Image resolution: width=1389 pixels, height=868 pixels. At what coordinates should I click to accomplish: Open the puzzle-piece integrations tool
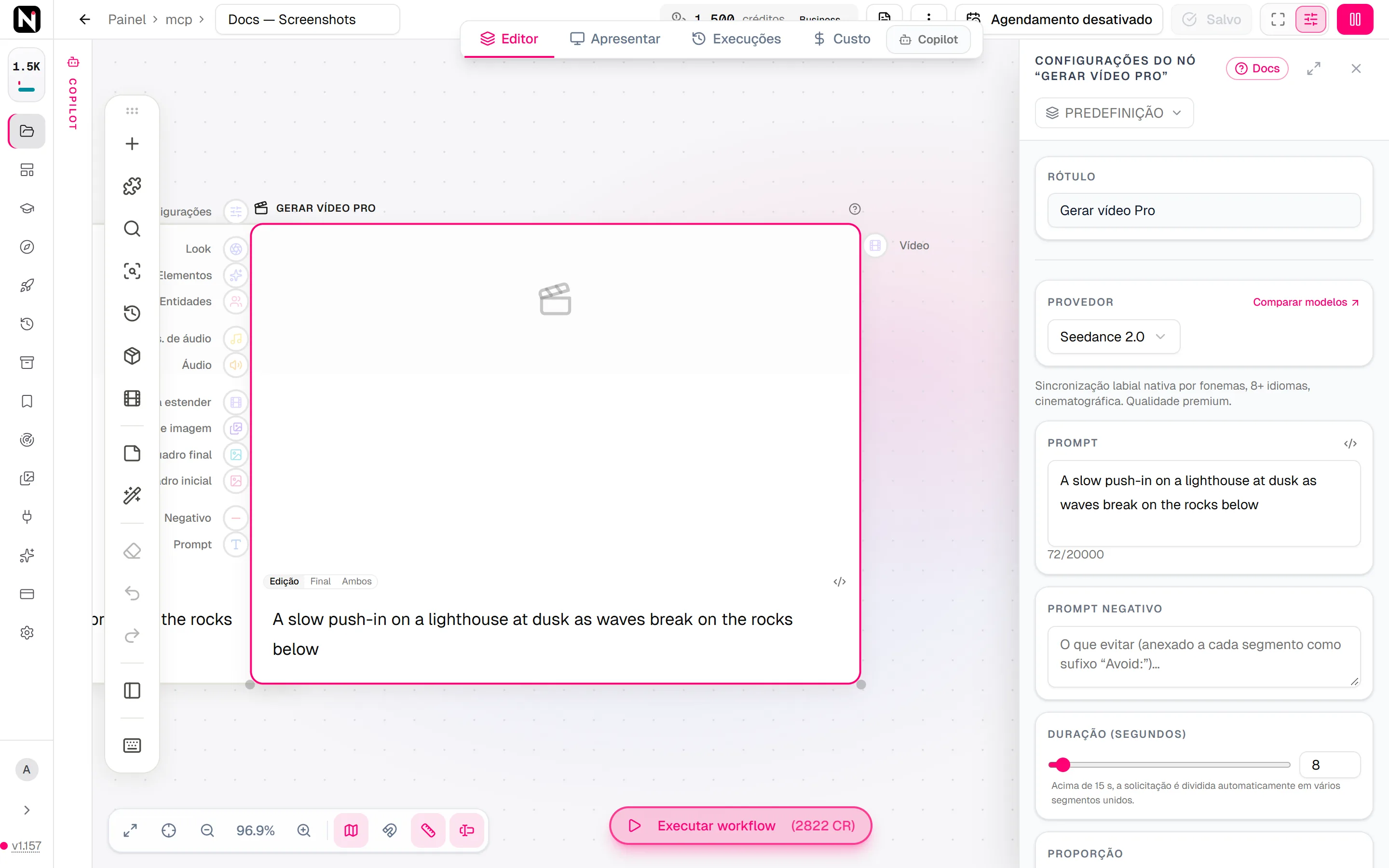pyautogui.click(x=132, y=186)
